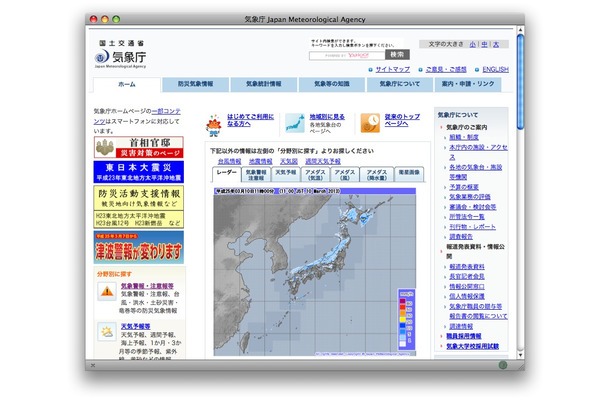Open the 東日本大震災 blue banner

pyautogui.click(x=138, y=172)
